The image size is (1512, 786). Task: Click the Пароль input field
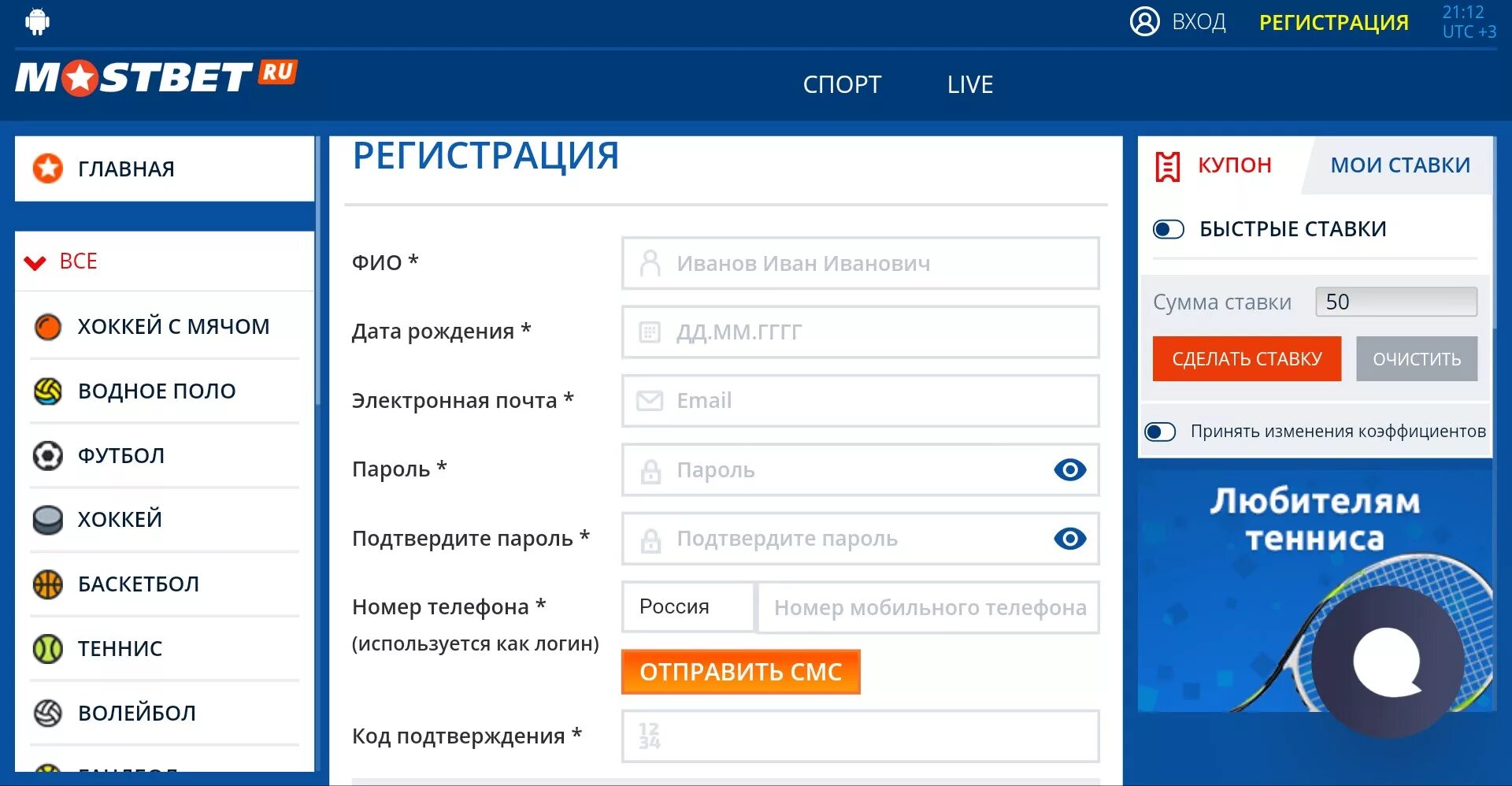pos(860,470)
